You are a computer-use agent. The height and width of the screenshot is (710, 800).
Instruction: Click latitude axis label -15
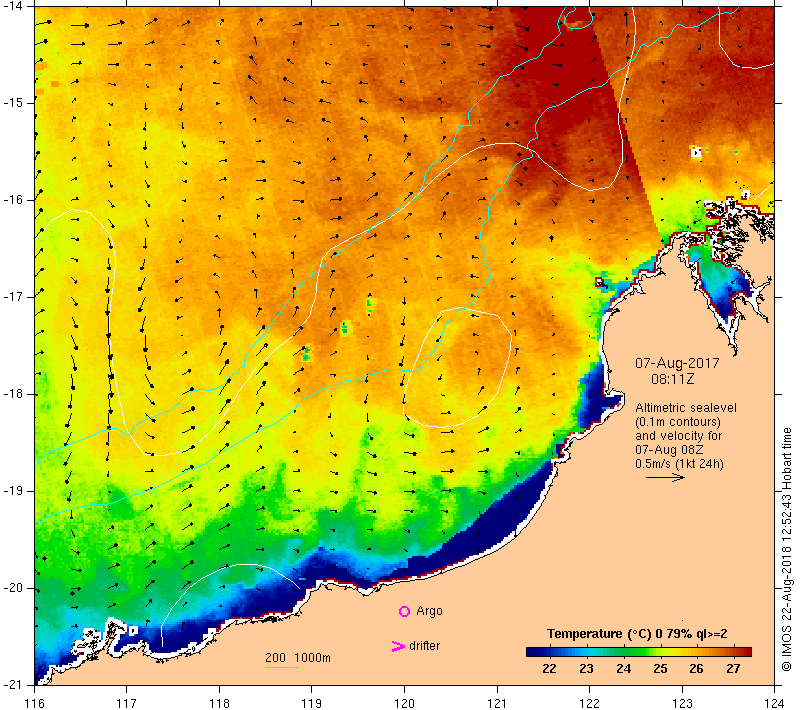pos(13,103)
